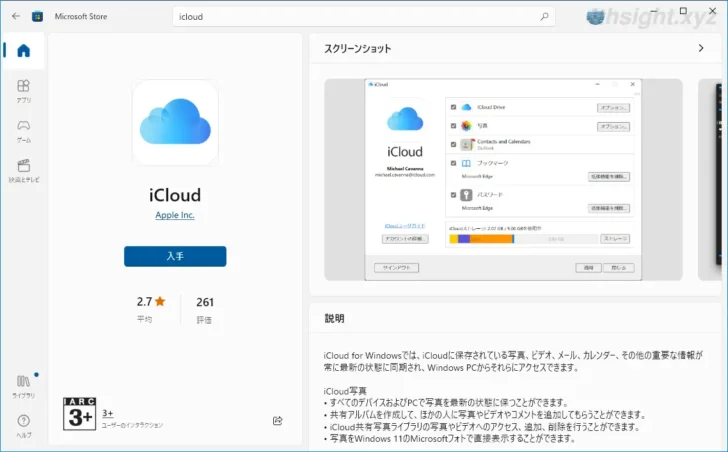Screen dimensions: 728x452
Task: Click the share icon on app card
Action: pos(278,420)
